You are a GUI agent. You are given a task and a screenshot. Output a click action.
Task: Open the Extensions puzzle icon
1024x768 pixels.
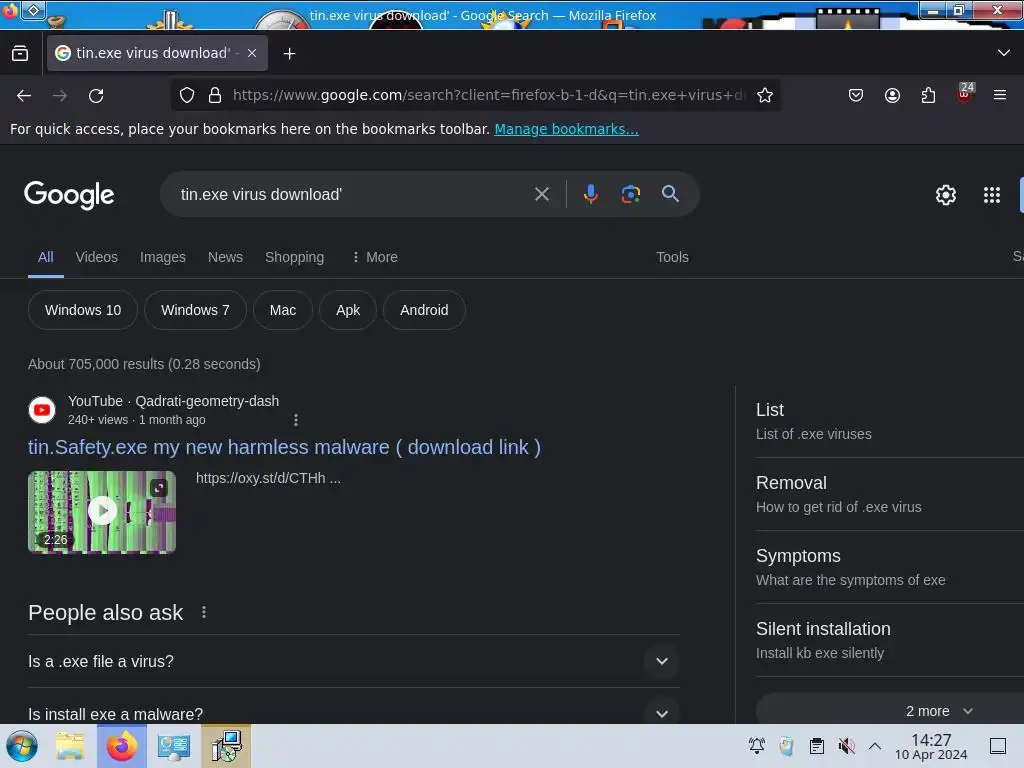coord(928,95)
